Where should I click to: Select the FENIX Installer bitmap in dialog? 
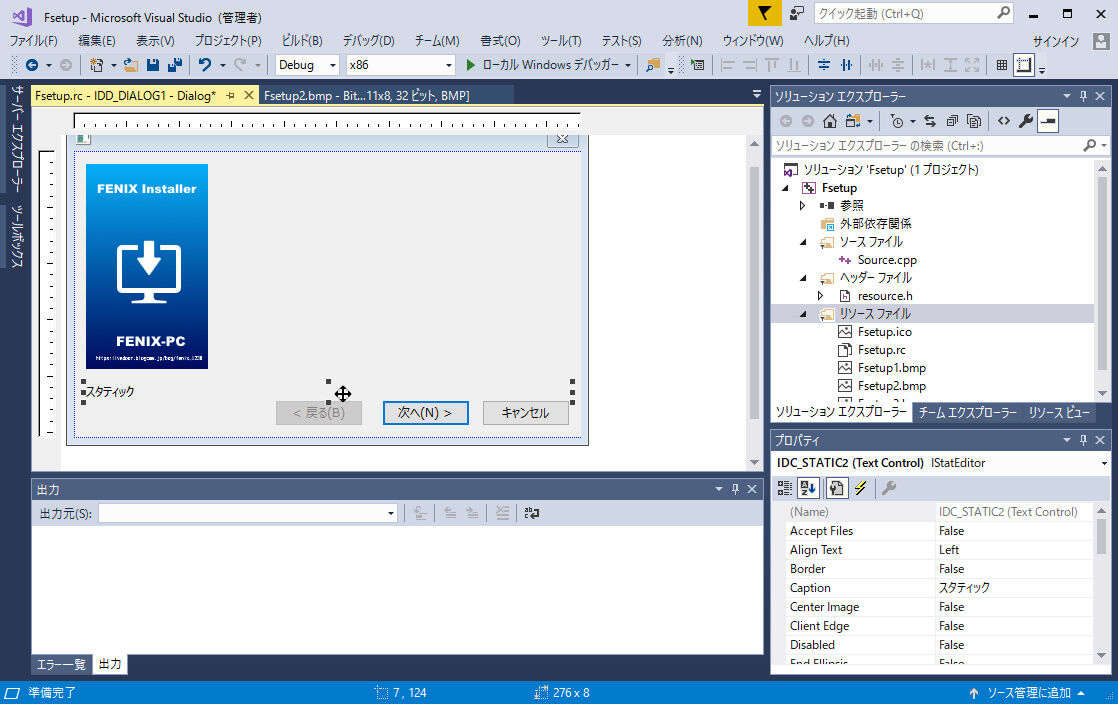tap(147, 266)
